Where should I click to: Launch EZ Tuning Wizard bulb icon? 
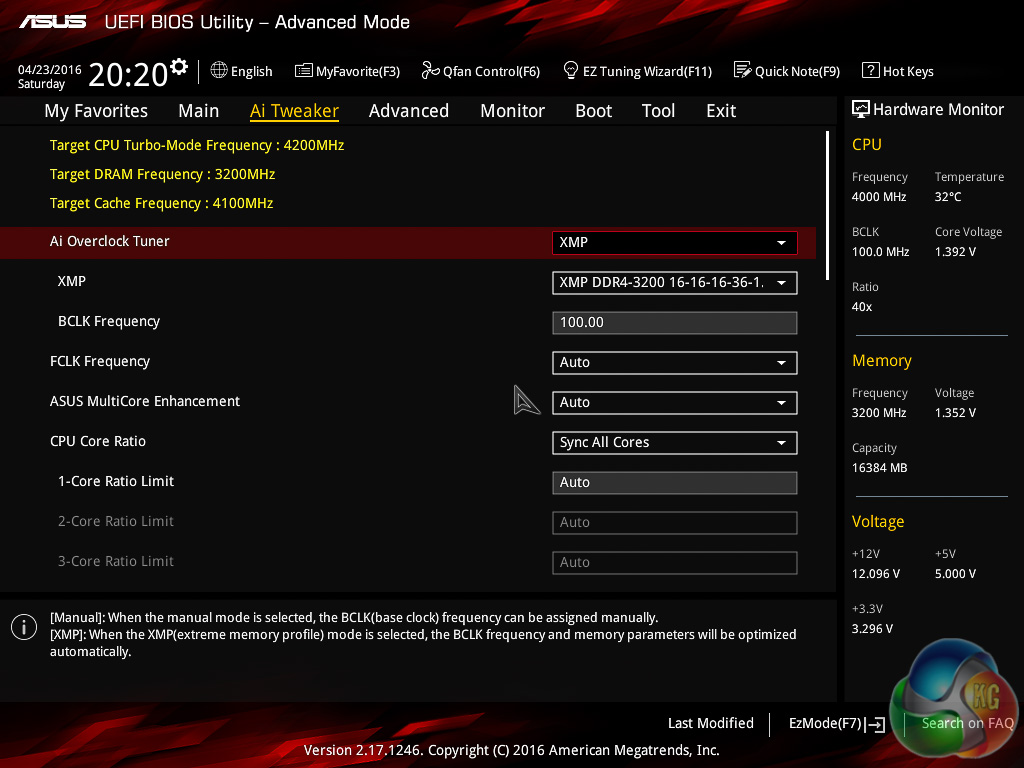[570, 70]
